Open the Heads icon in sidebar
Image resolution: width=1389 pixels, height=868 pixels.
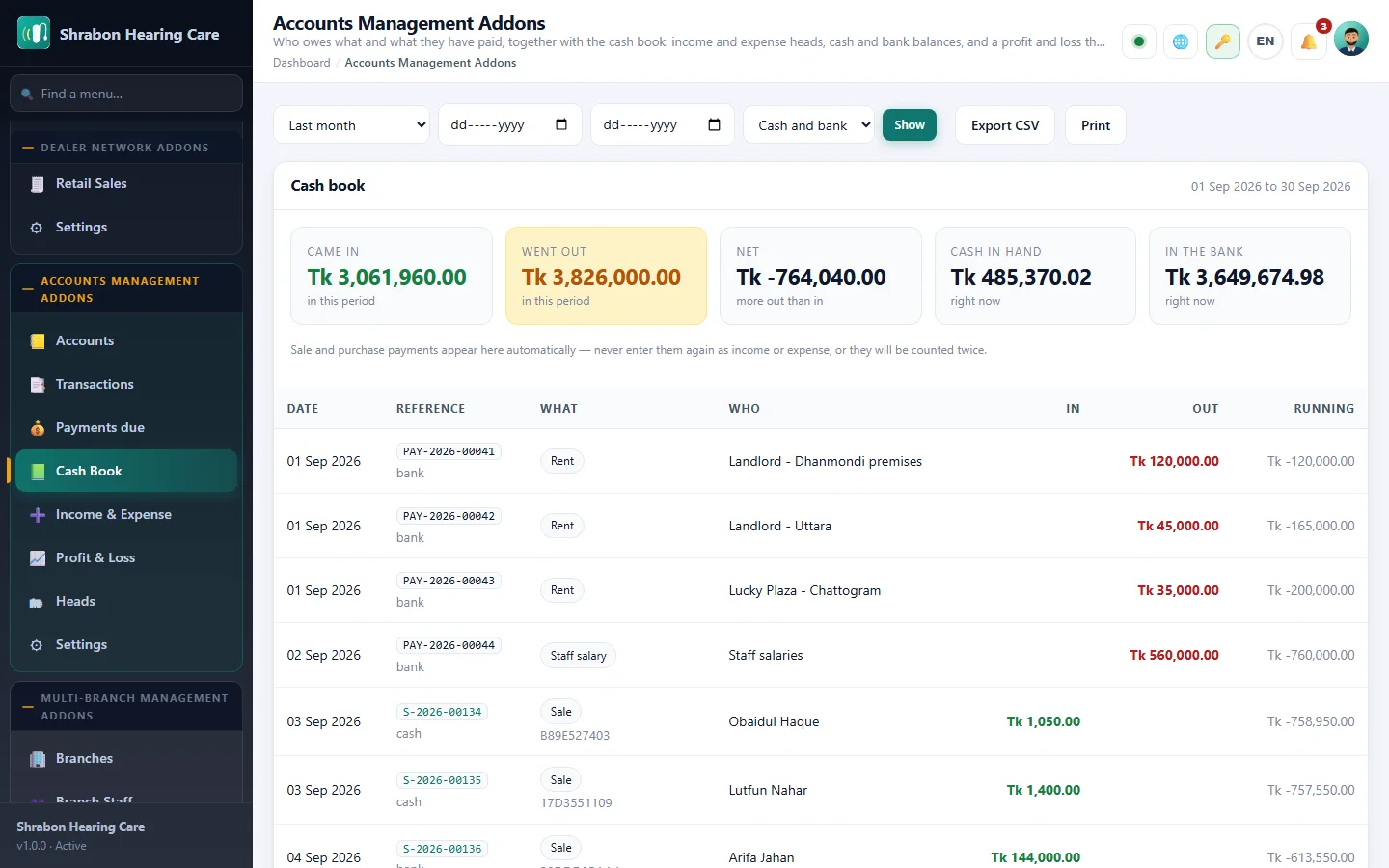click(37, 602)
